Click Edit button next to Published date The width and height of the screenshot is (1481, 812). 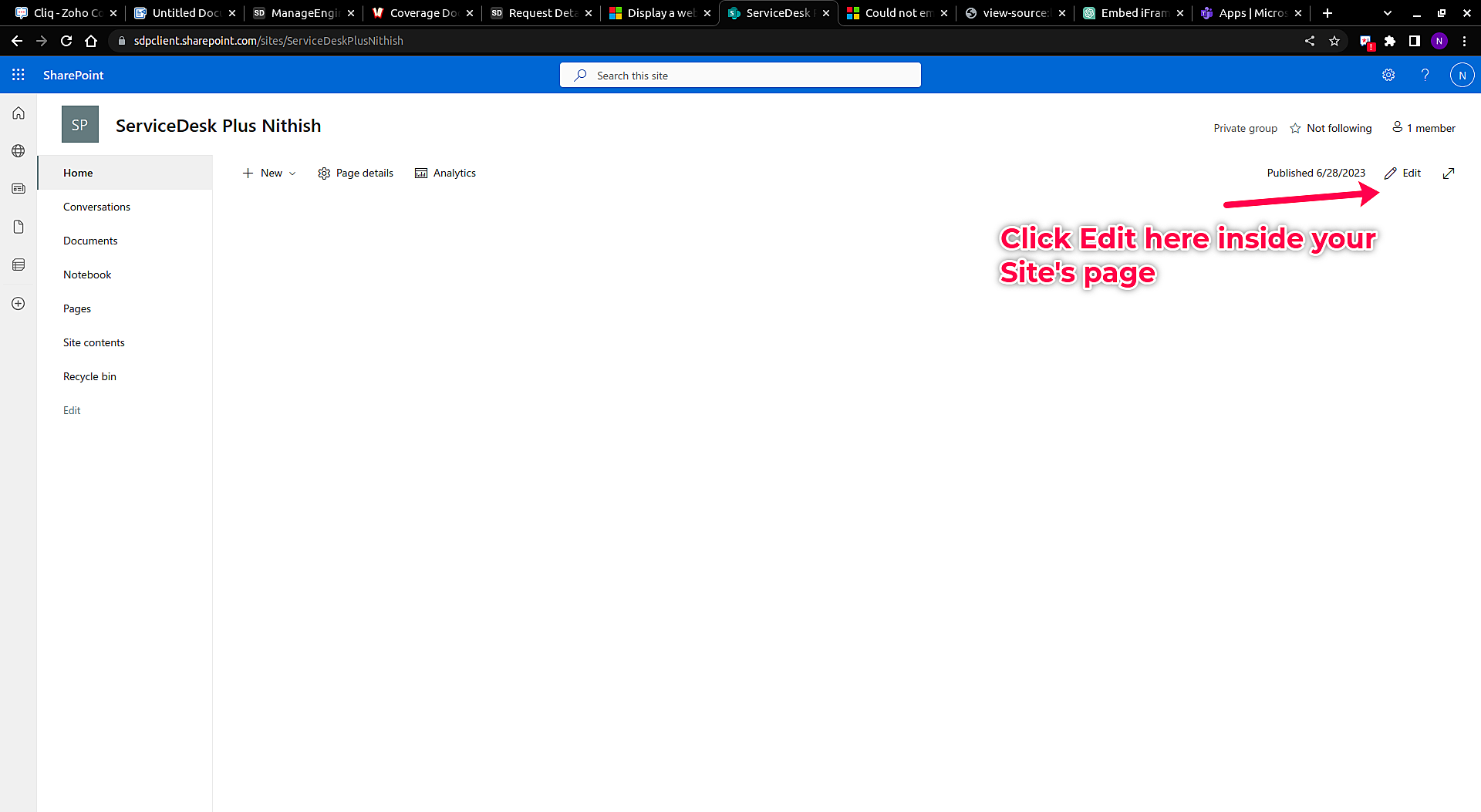coord(1403,174)
